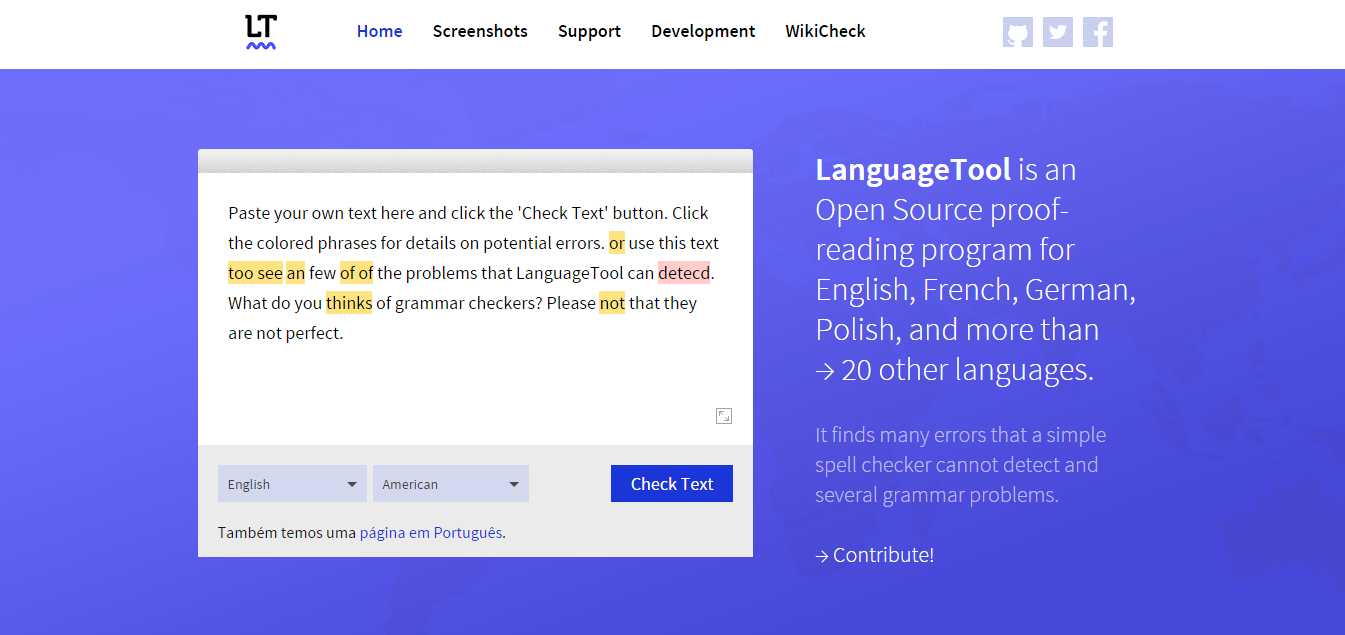Open the American variant dropdown
1345x635 pixels.
pyautogui.click(x=451, y=484)
